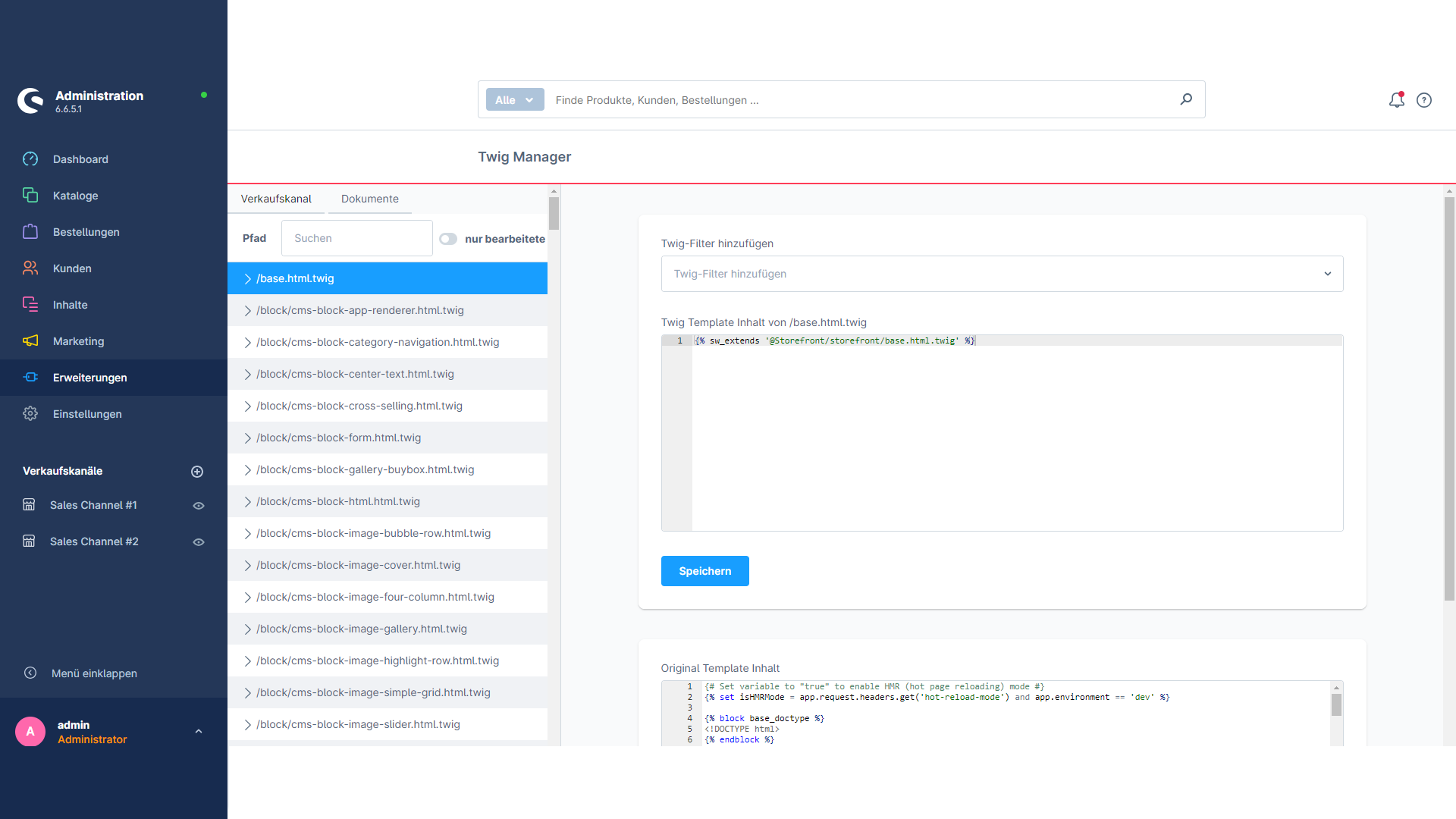This screenshot has width=1456, height=819.
Task: Open Dashboard gauge icon
Action: (30, 159)
